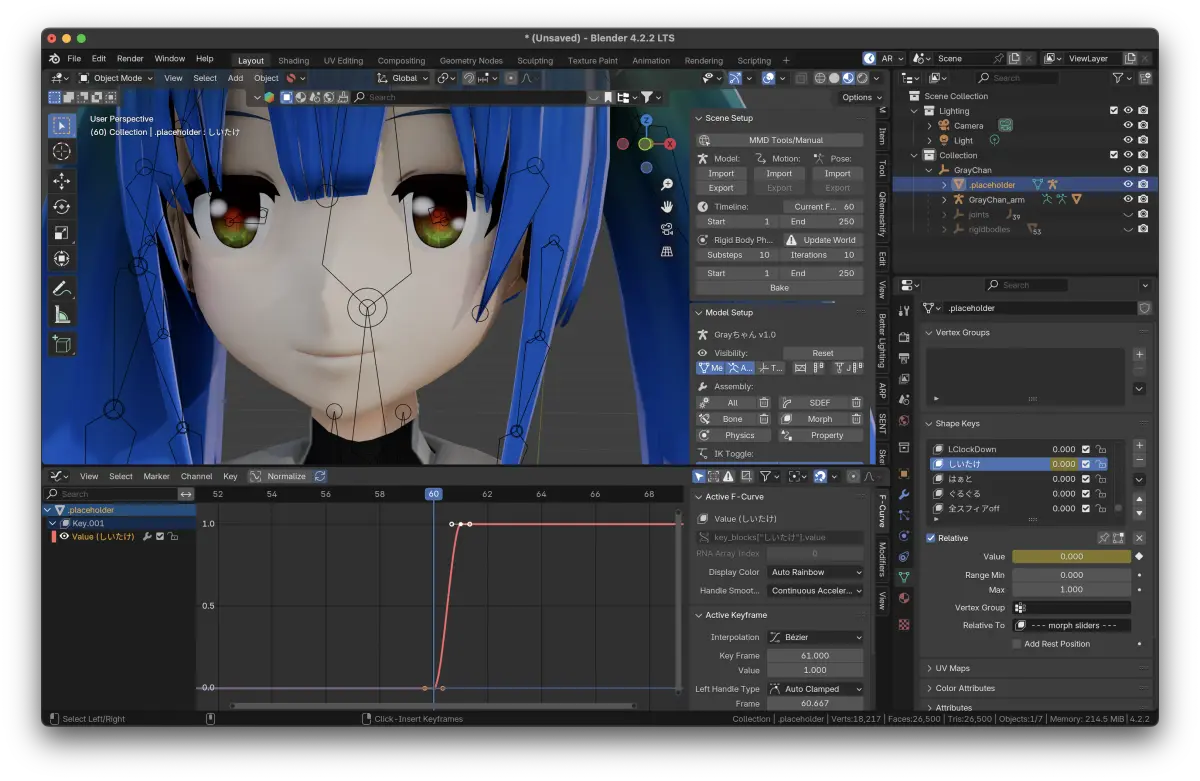Disable Light render camera icon
The width and height of the screenshot is (1200, 781).
(1143, 141)
